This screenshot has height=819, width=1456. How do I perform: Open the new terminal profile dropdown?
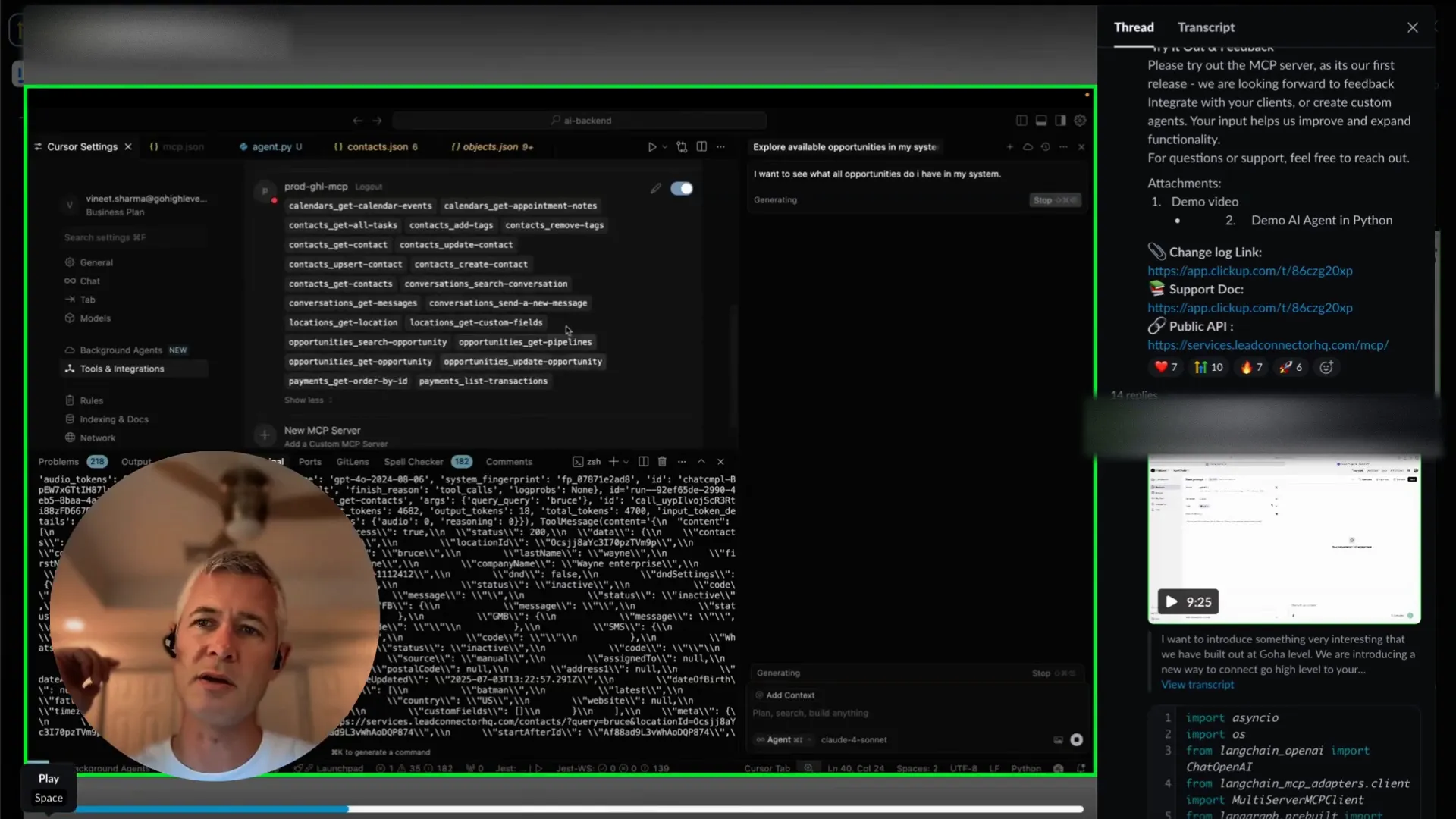tap(626, 462)
